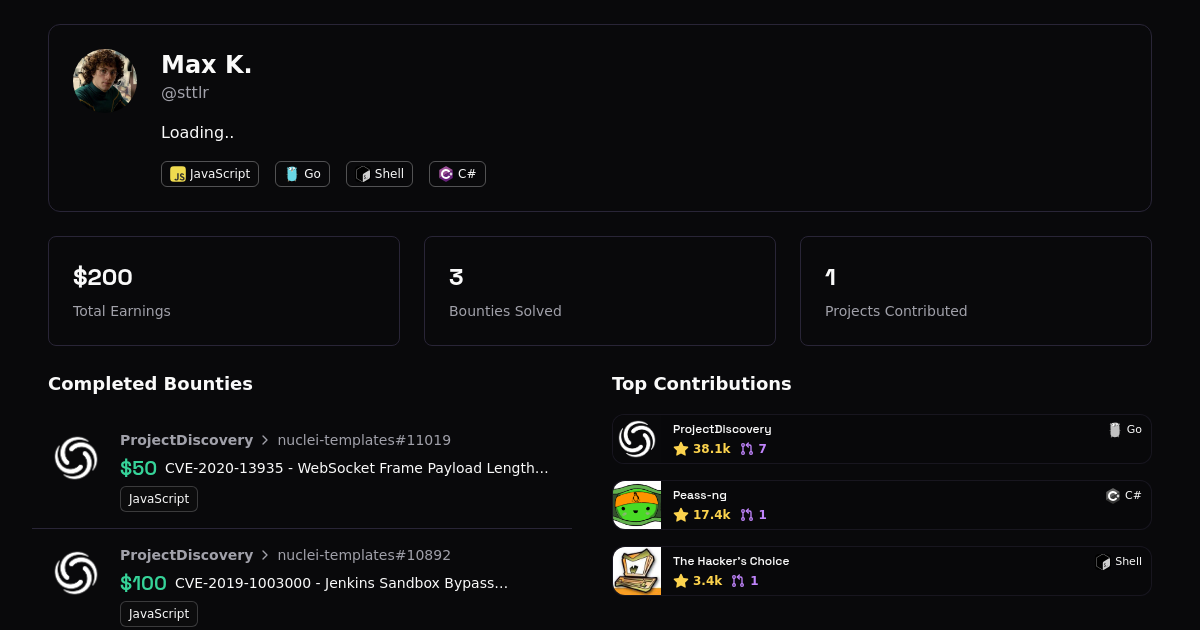Open the nuclei-templates#11019 link
The height and width of the screenshot is (630, 1200).
tap(364, 440)
